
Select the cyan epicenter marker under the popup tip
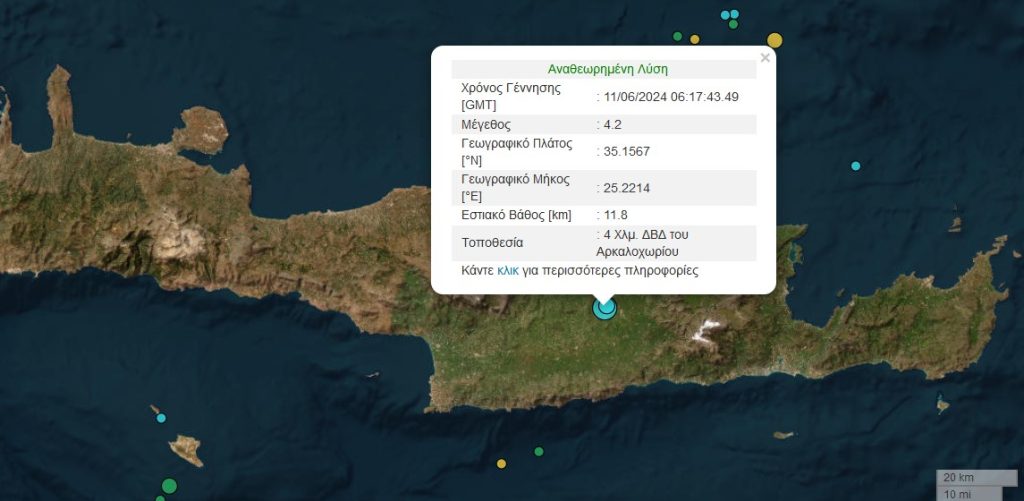[x=604, y=308]
